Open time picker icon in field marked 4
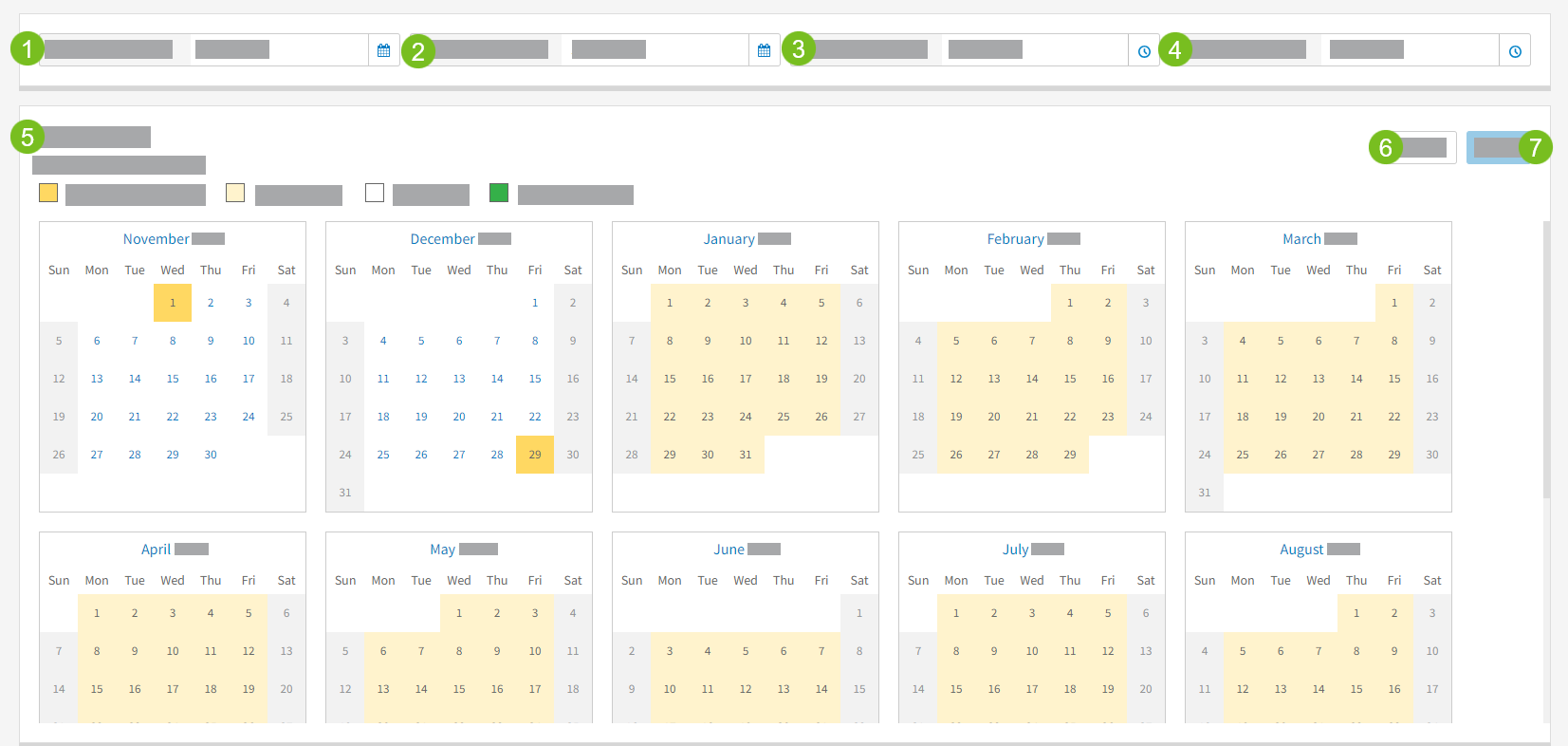 1515,51
